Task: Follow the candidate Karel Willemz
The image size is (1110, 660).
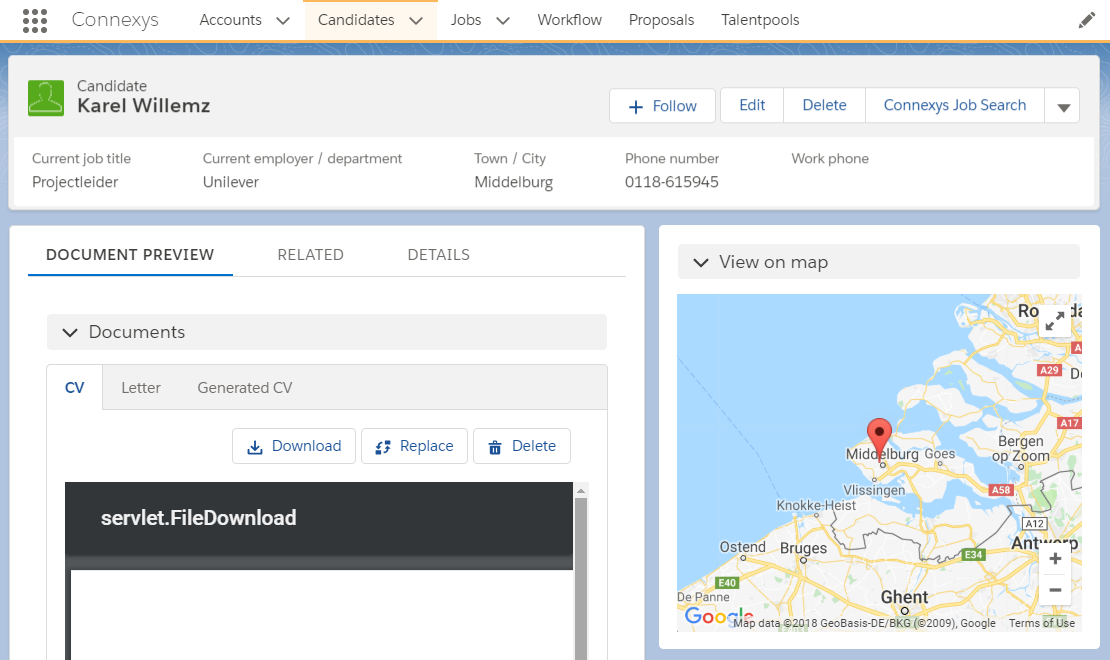Action: click(663, 106)
